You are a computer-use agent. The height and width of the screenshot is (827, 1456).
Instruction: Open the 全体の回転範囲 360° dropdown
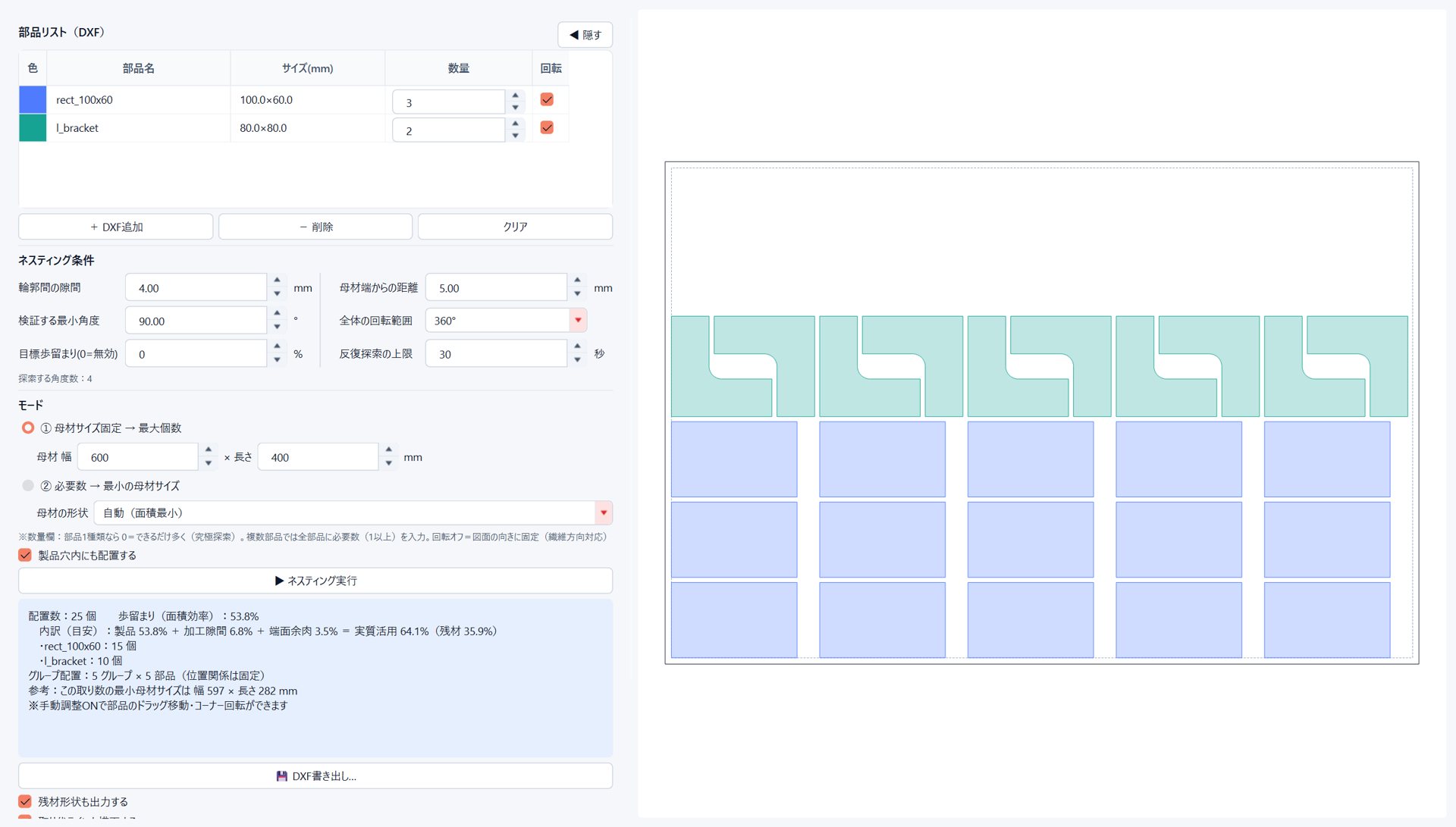[x=578, y=321]
